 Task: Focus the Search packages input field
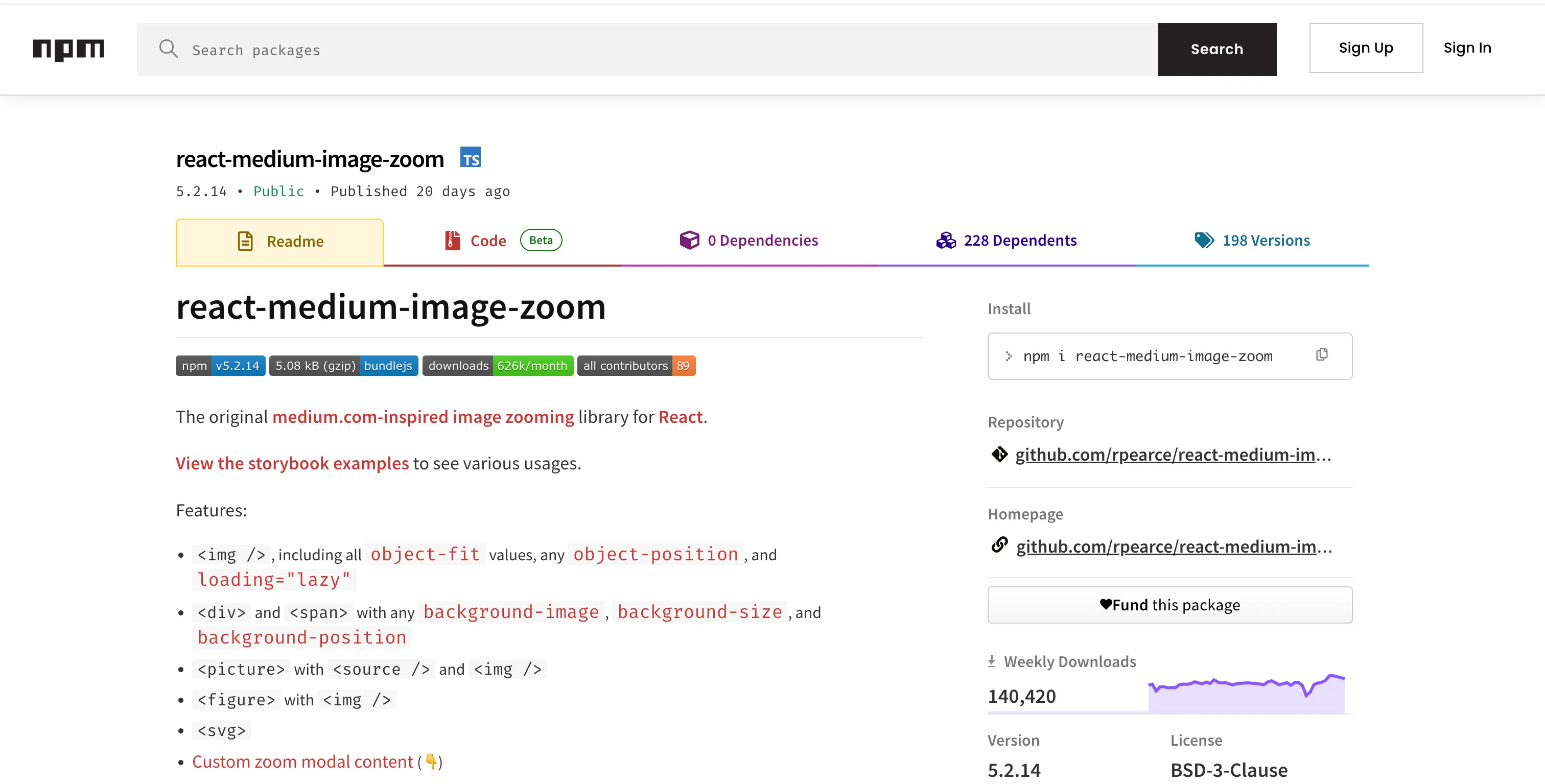click(660, 50)
